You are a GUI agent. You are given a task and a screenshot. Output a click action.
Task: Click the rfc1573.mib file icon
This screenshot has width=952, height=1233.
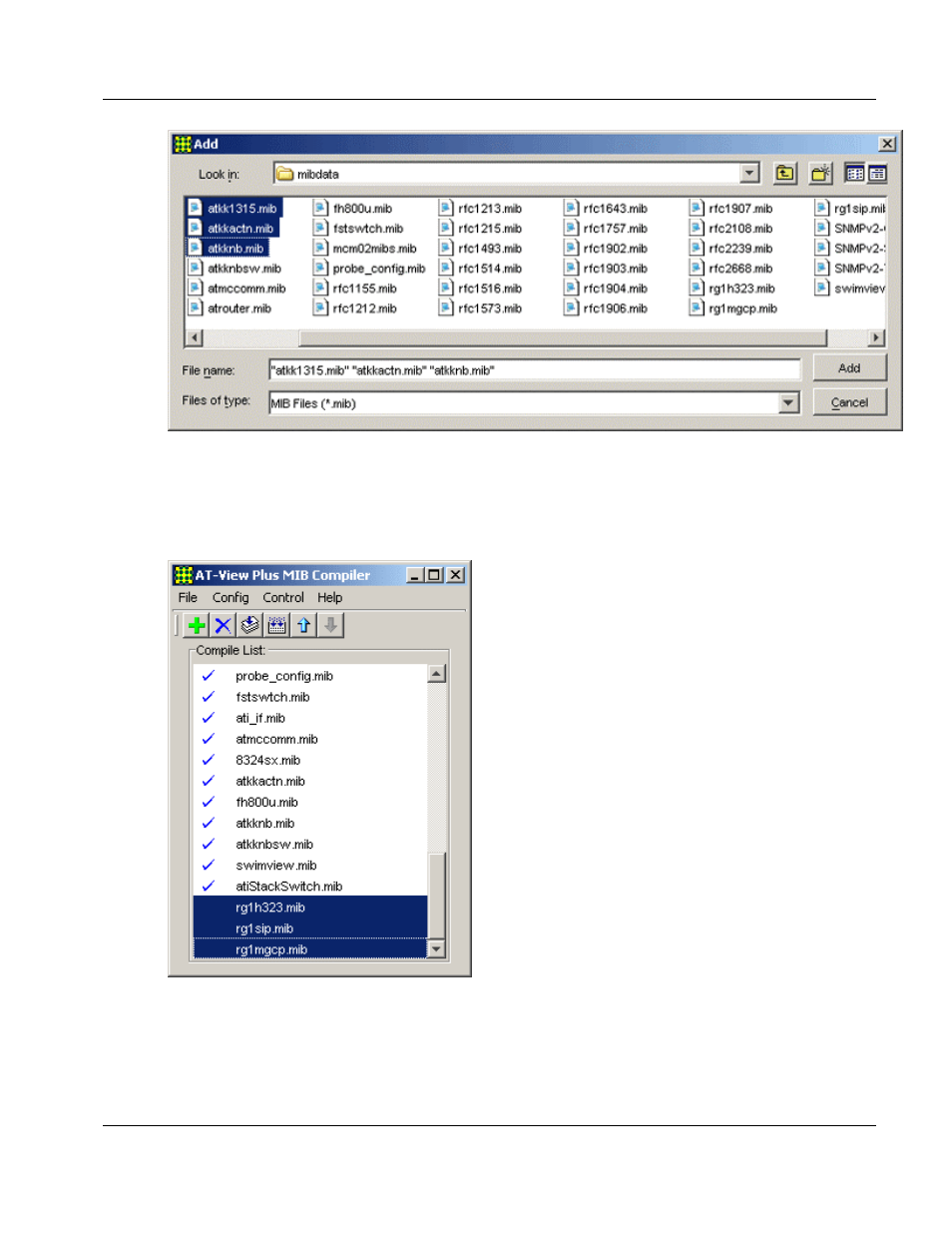[446, 308]
